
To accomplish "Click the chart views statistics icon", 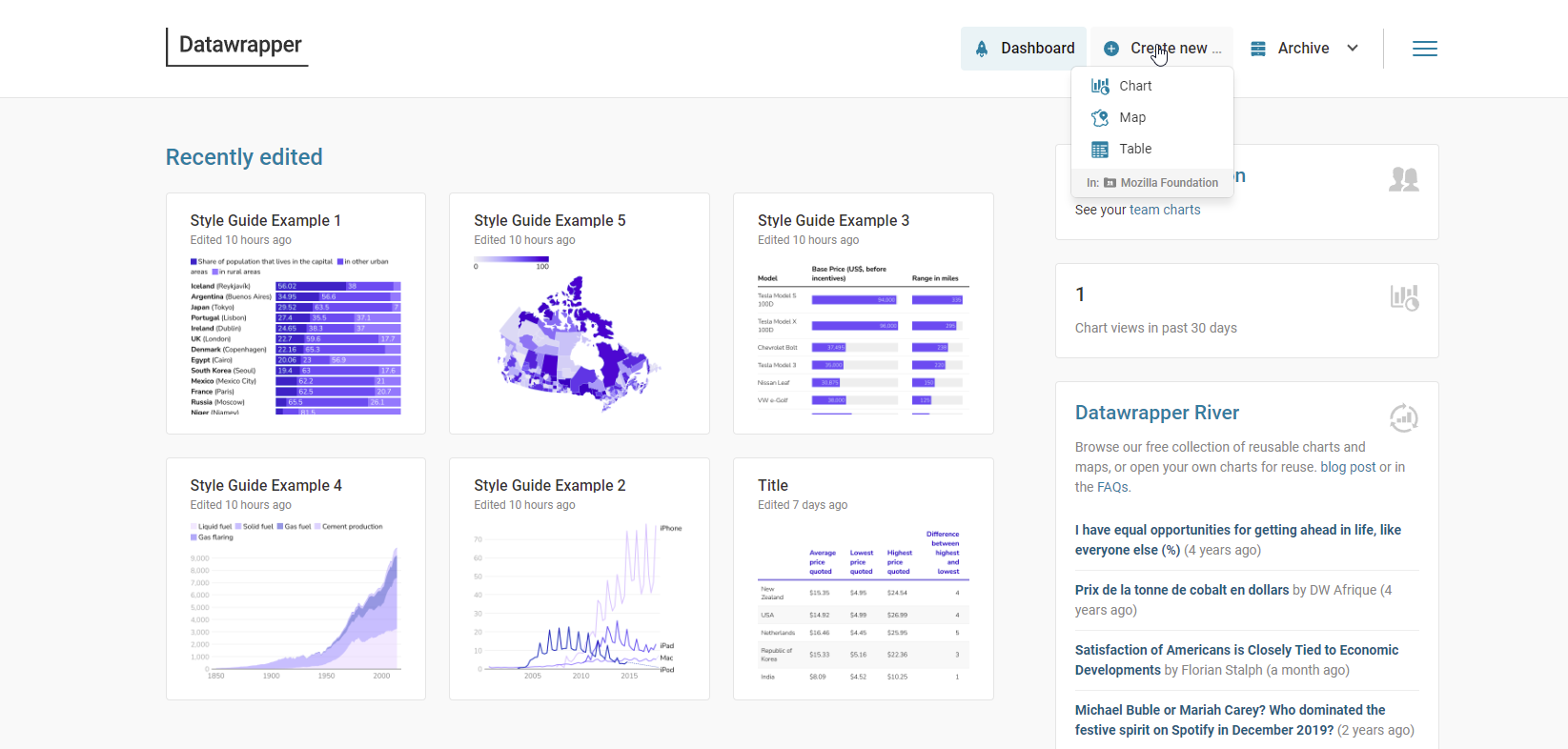I will pos(1403,297).
